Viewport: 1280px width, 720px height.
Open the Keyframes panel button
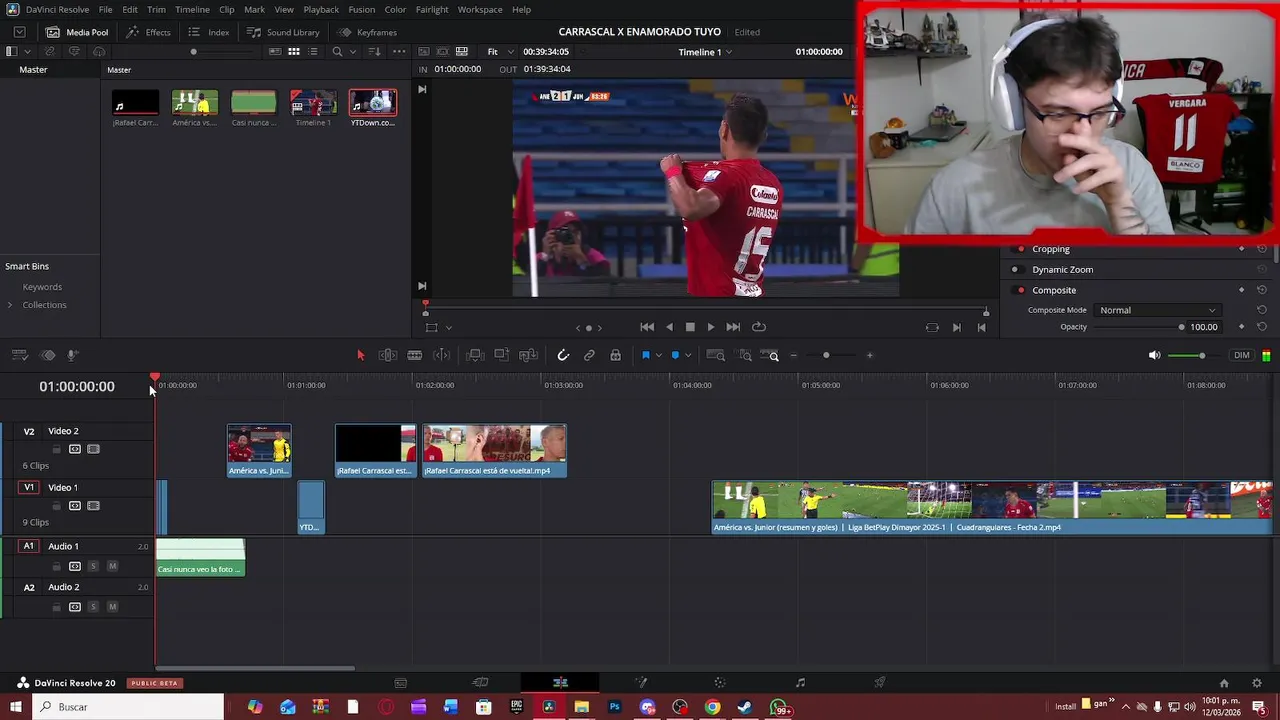pos(367,32)
